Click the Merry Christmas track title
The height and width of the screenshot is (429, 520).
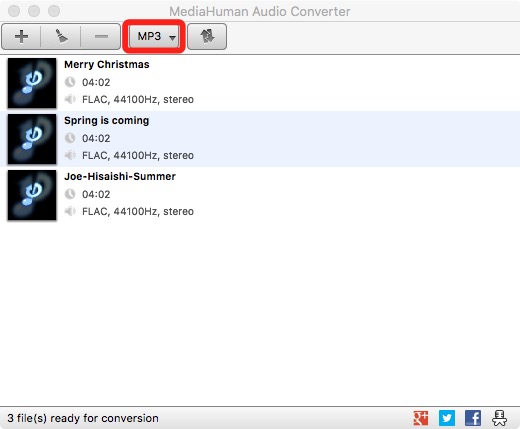point(107,64)
